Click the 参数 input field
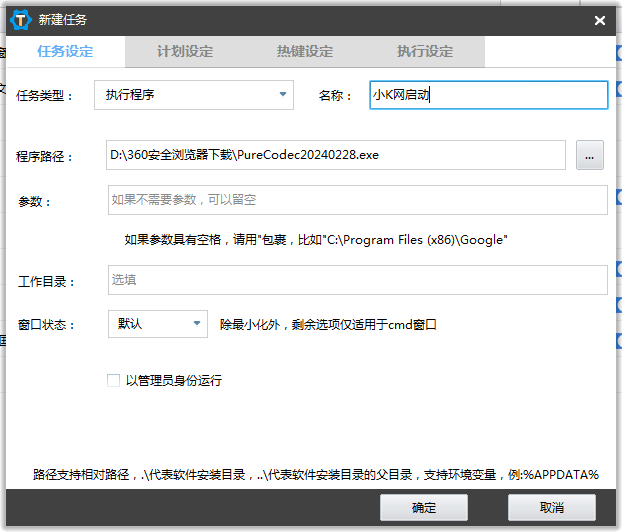Screen dimensions: 622x532 [x=357, y=200]
